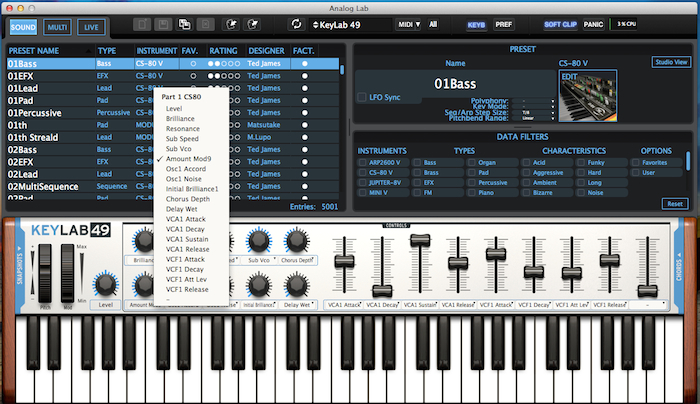Enable the Bass type filter

(417, 162)
